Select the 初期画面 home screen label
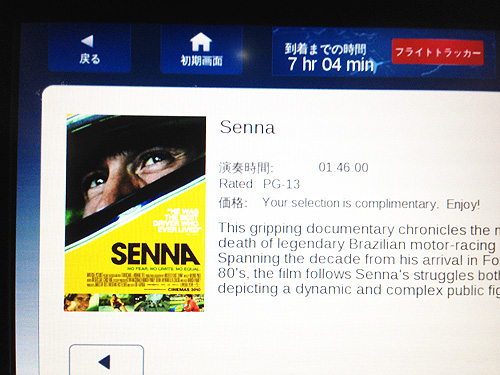Screen dimensions: 500x375 pos(201,61)
